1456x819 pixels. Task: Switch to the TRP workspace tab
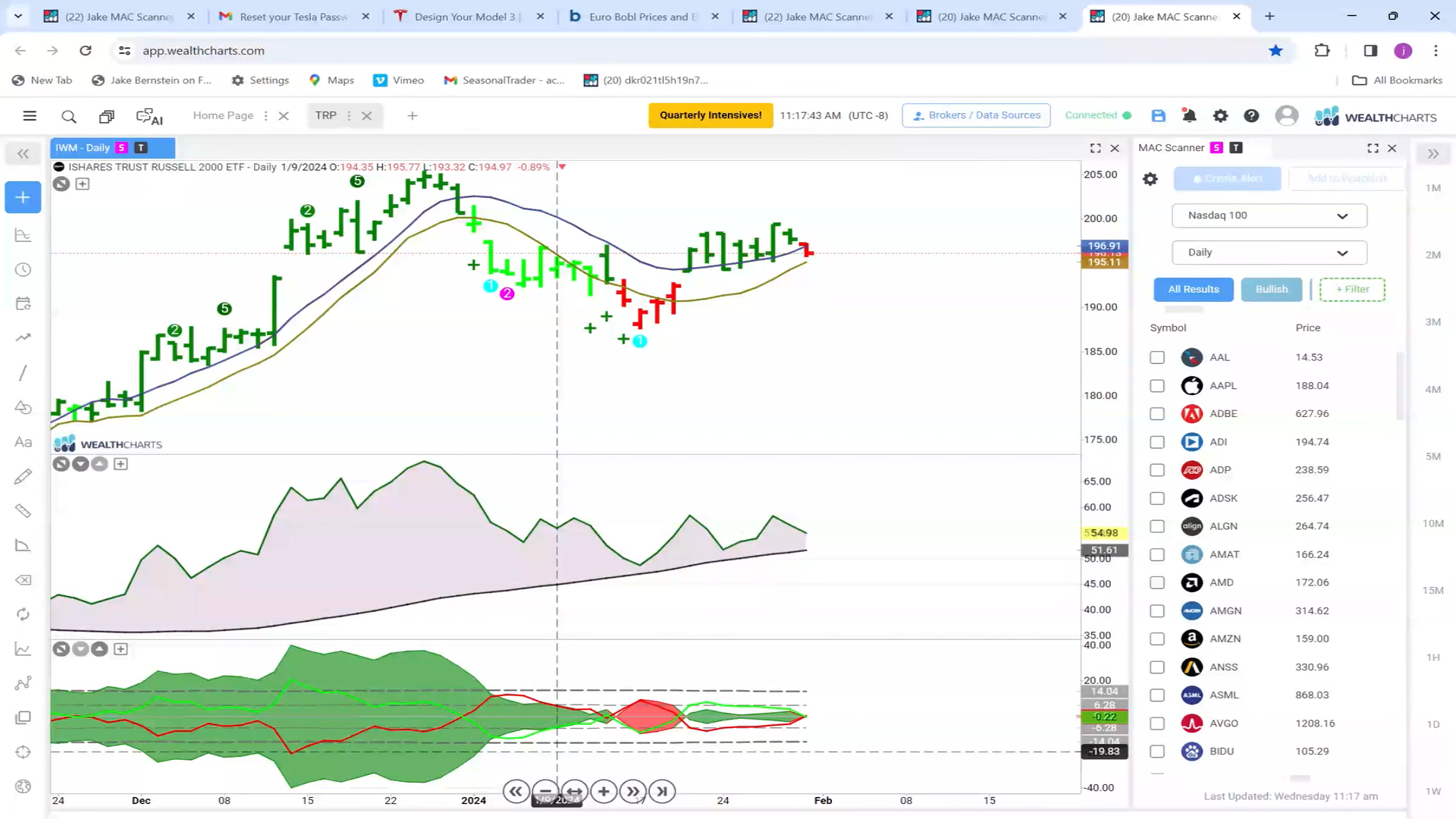[325, 115]
